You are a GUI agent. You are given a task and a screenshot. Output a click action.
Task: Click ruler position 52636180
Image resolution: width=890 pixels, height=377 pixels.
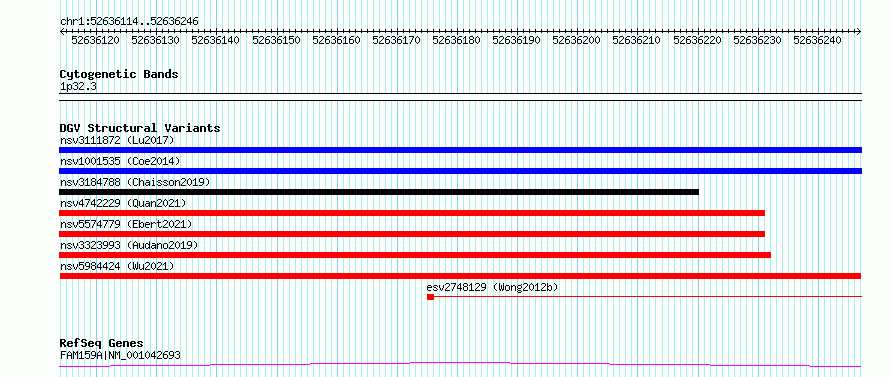coord(456,40)
